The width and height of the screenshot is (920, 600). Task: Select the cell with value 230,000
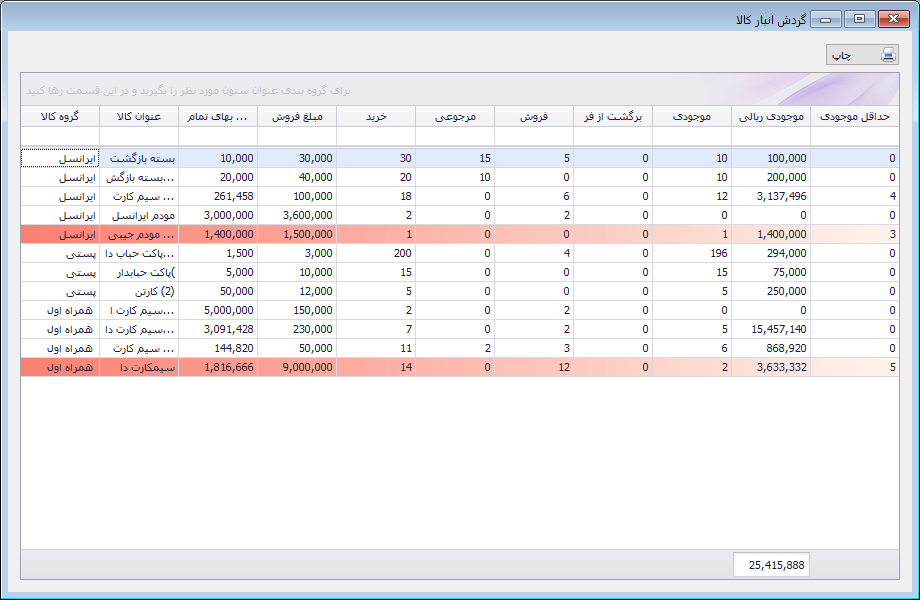tap(297, 330)
